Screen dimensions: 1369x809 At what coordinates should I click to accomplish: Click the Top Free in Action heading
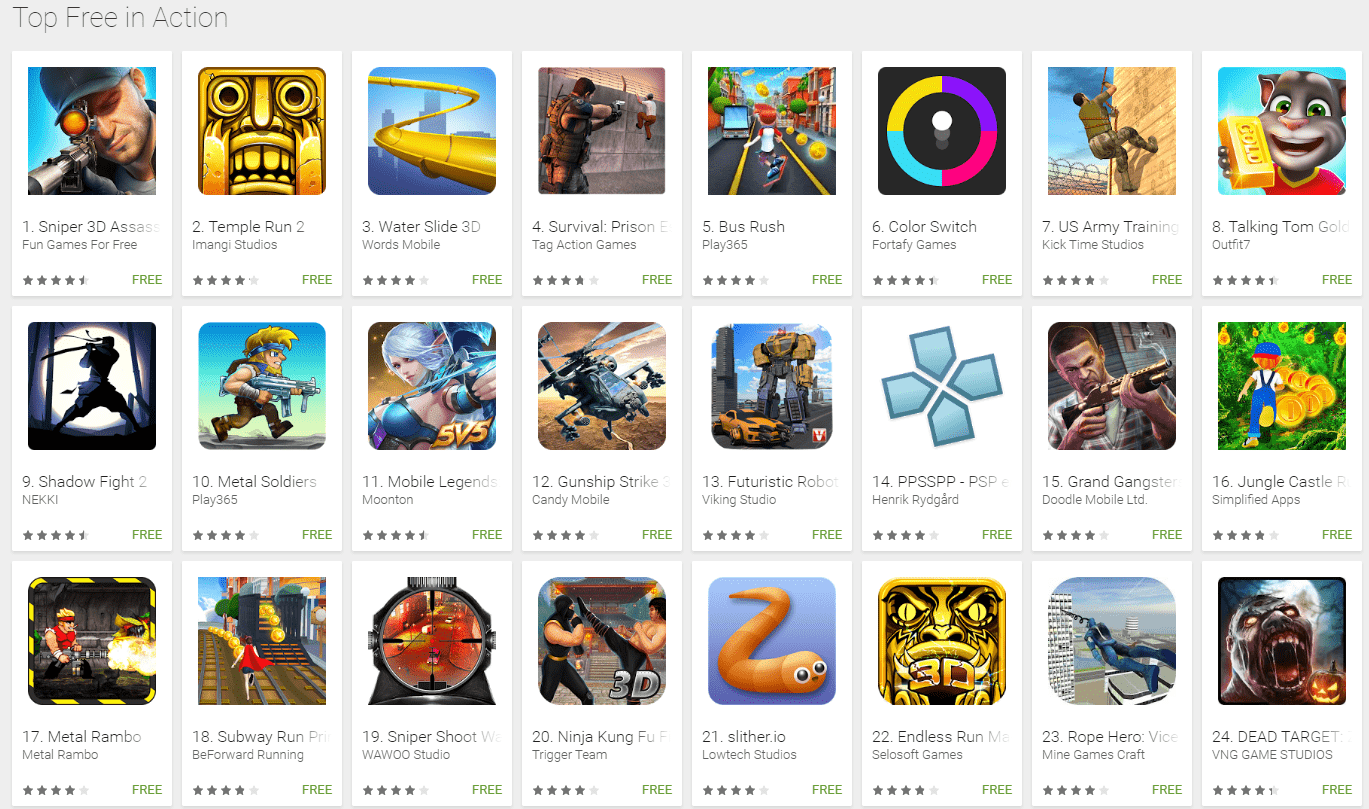click(x=120, y=17)
